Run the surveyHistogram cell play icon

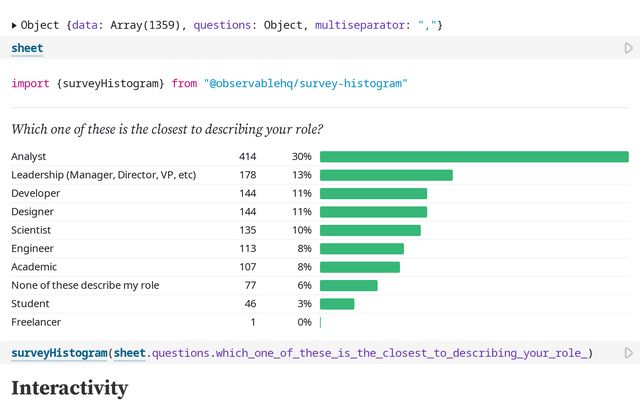coord(628,353)
